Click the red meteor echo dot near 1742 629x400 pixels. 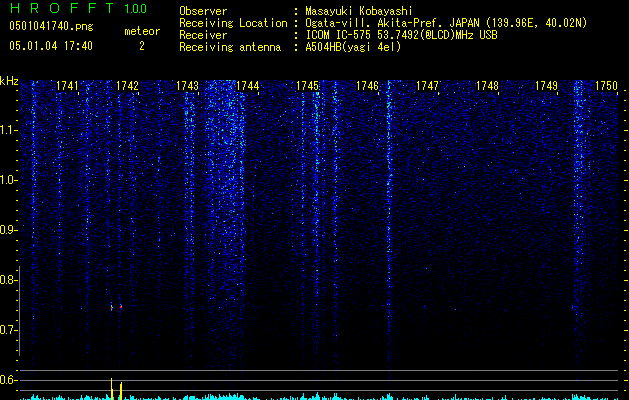(121, 307)
